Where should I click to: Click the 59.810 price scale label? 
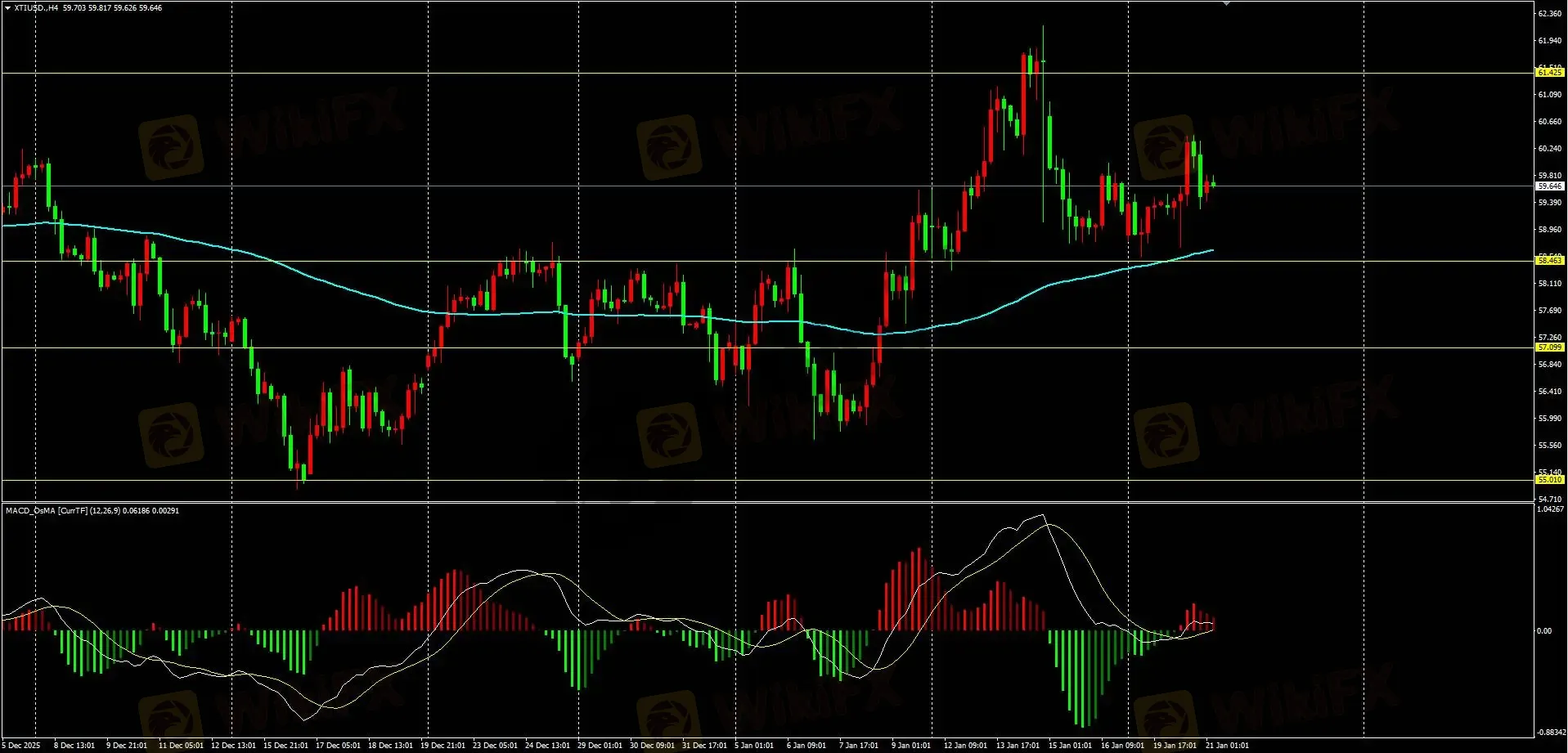1550,176
